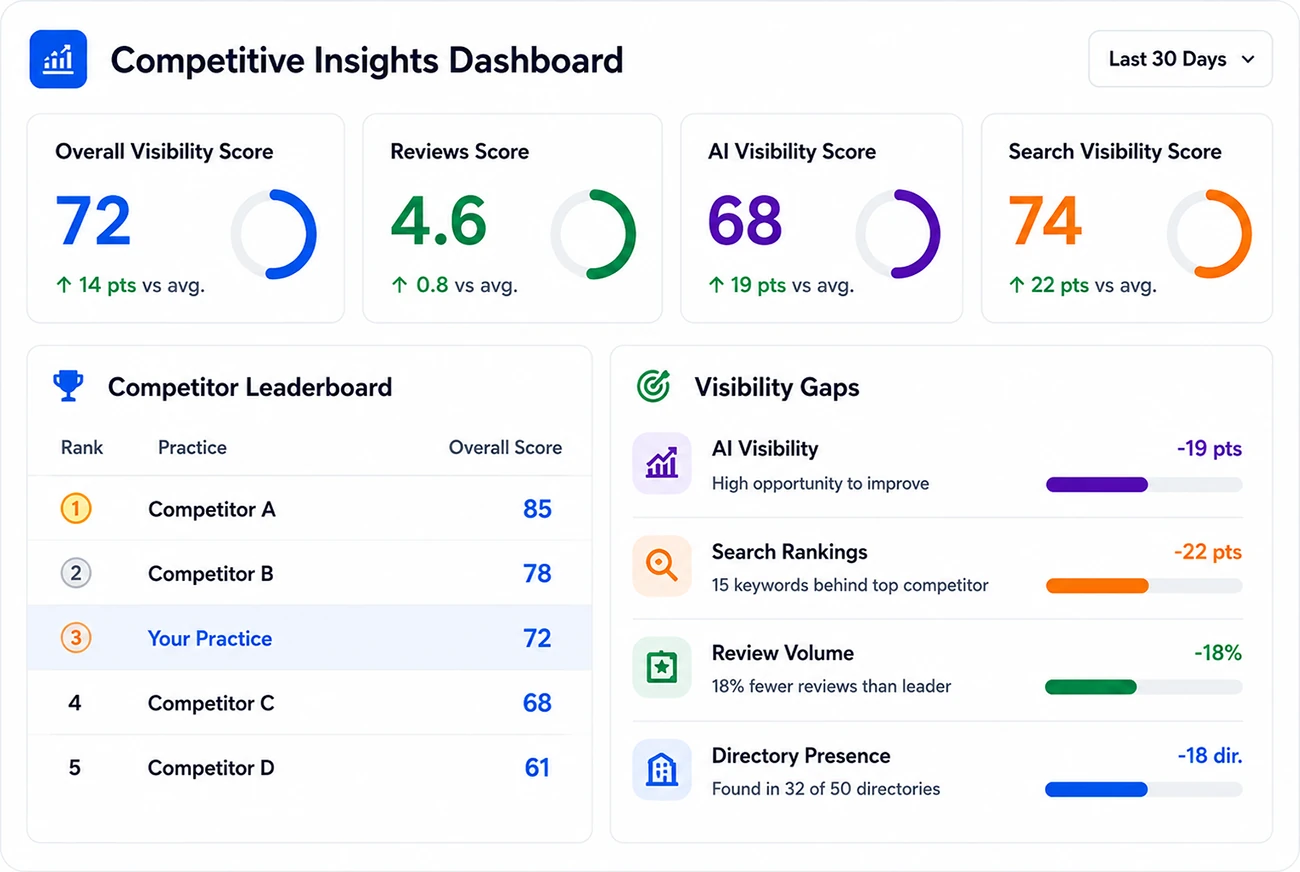This screenshot has height=872, width=1300.
Task: Click 'High opportunity to improve' description
Action: (x=820, y=484)
